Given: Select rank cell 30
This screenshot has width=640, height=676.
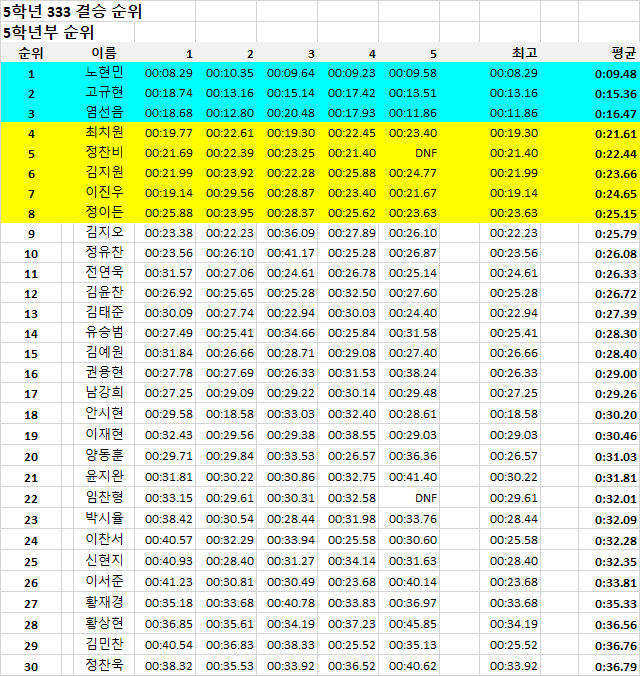Looking at the screenshot, I should click(31, 667).
